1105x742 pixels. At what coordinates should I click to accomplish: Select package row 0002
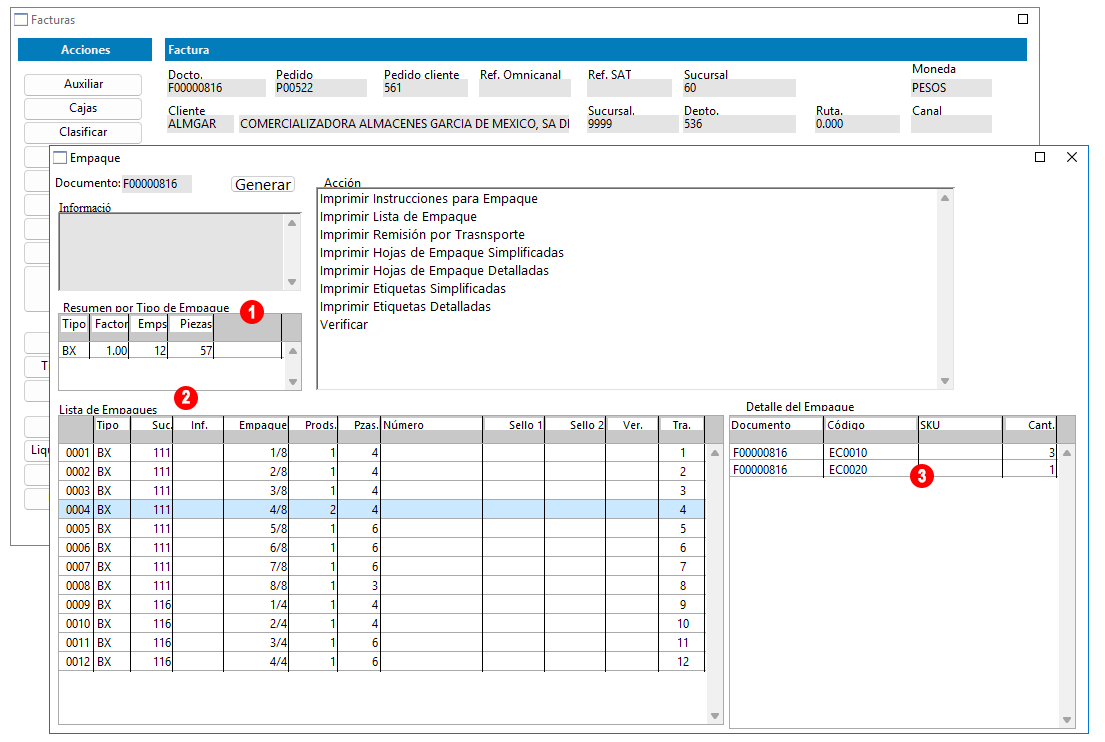381,471
